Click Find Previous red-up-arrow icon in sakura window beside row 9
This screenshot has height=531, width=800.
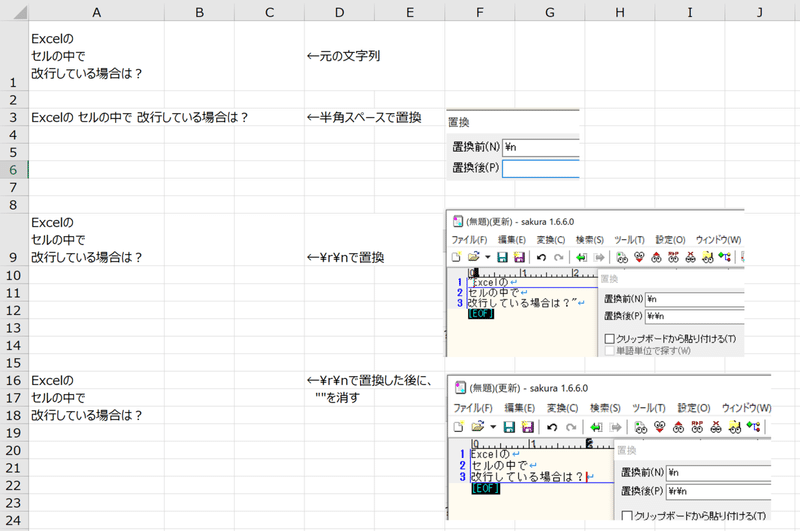[x=656, y=257]
